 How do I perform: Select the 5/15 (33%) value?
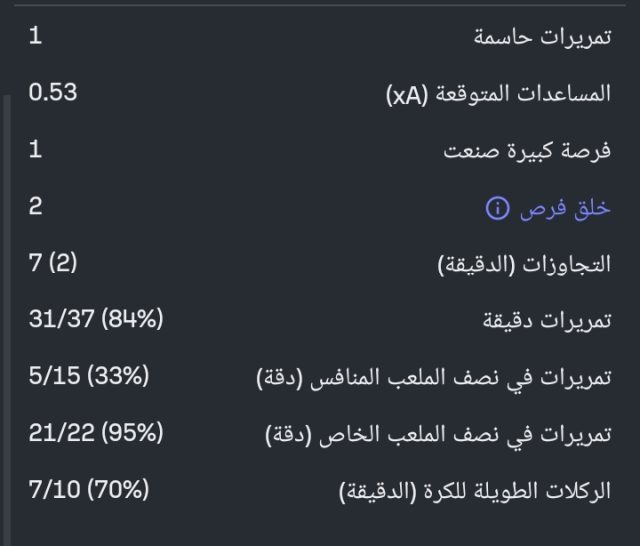coord(89,377)
